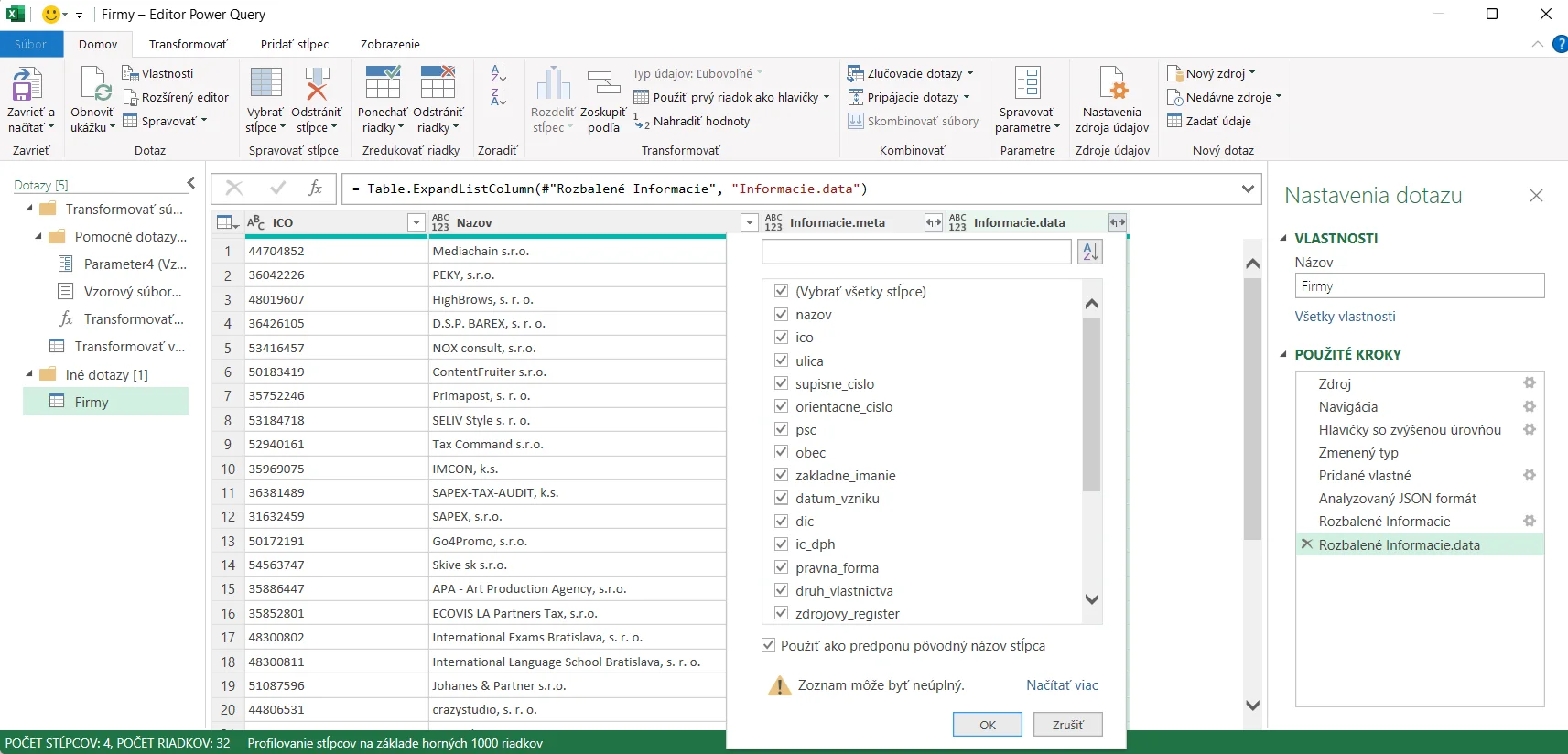Screen dimensions: 1568x754
Task: Click the Ponechať riadky icon
Action: [x=383, y=82]
